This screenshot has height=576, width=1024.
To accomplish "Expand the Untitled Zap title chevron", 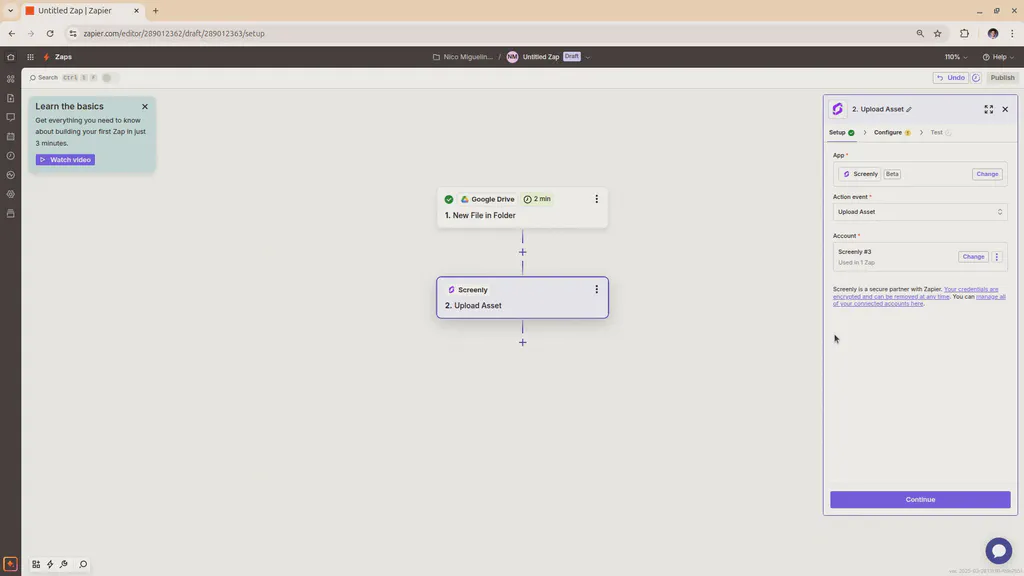I will pyautogui.click(x=588, y=57).
